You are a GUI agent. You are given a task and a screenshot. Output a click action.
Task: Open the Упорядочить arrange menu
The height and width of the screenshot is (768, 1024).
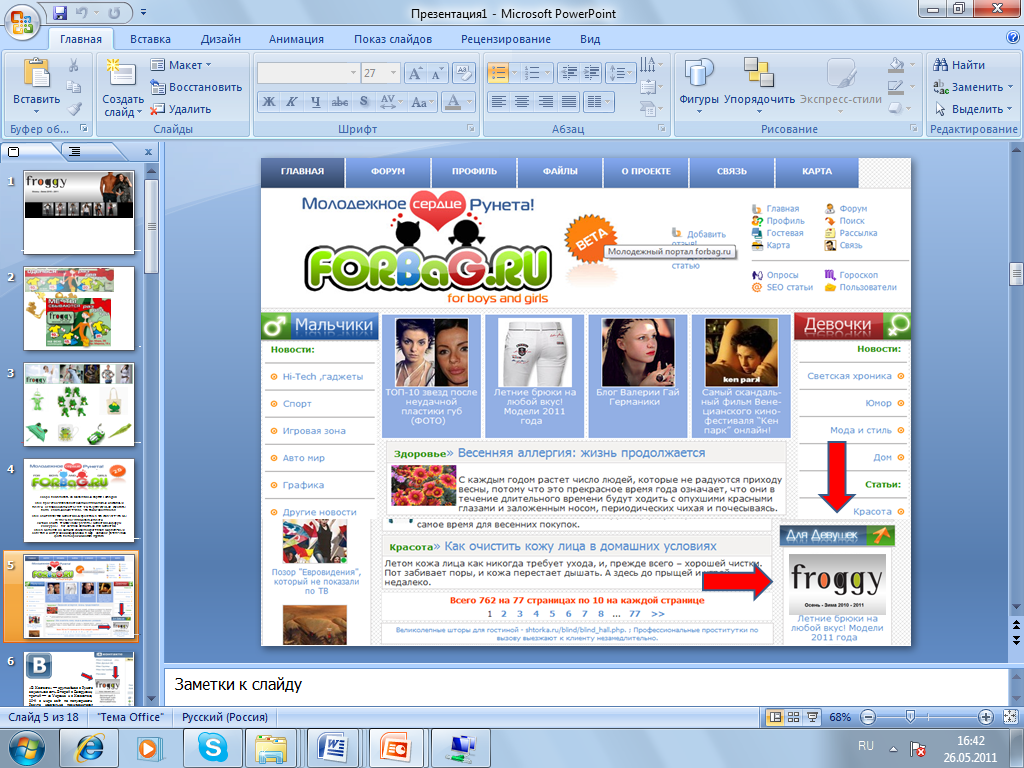click(x=760, y=85)
